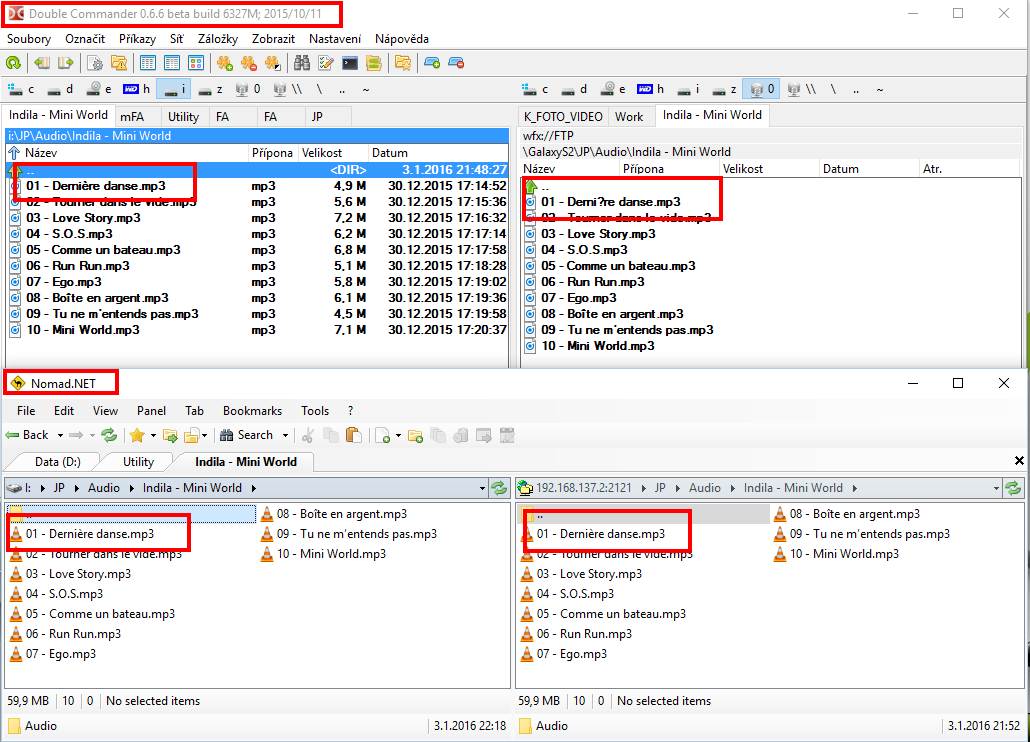Image resolution: width=1030 pixels, height=742 pixels.
Task: Click Audio in right panel breadcrumb path
Action: [x=705, y=488]
